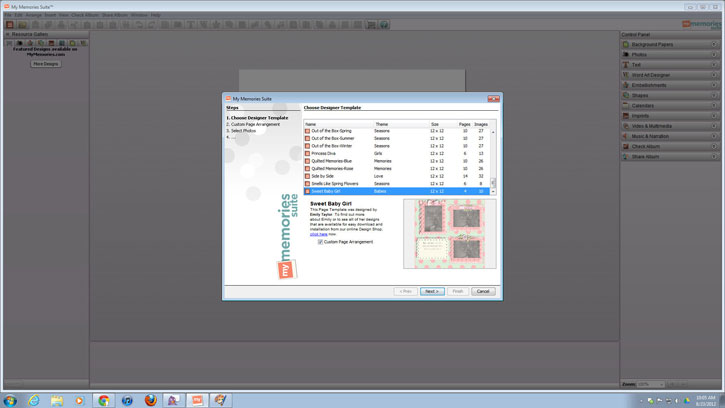The width and height of the screenshot is (725, 408).
Task: Select the Out of the Box-Summer template
Action: (x=397, y=138)
